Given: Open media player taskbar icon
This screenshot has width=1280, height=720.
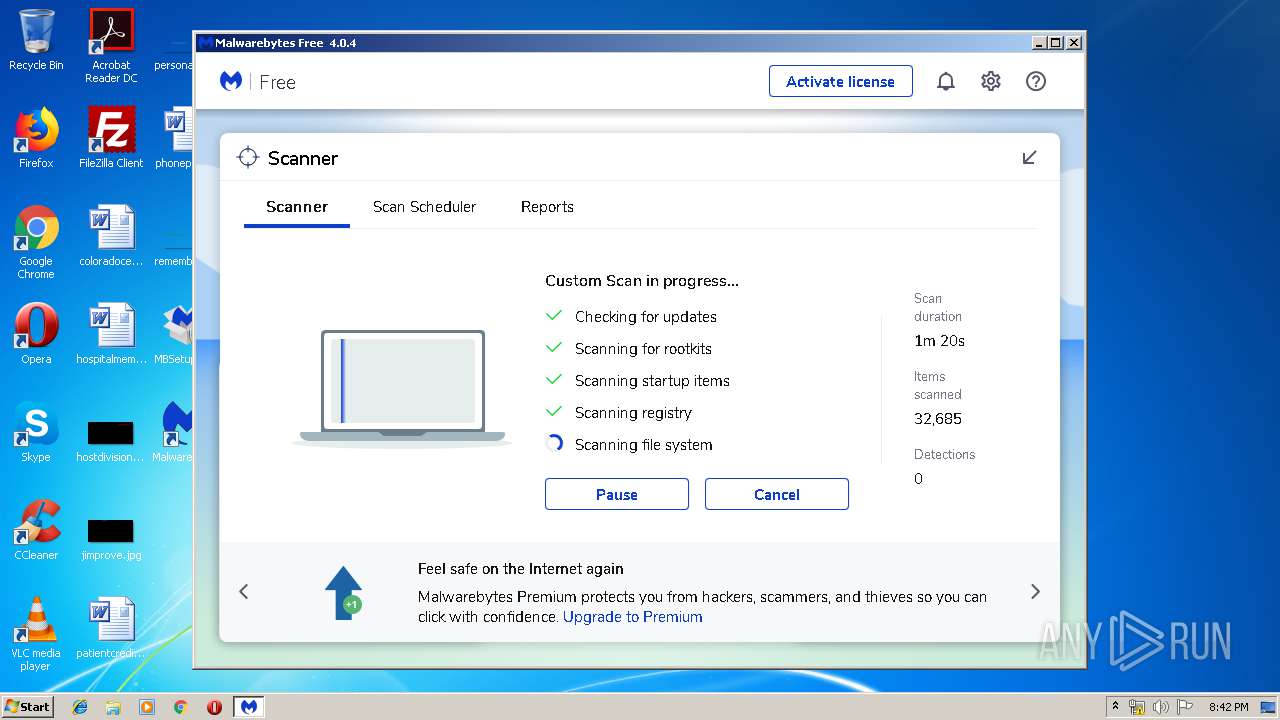Looking at the screenshot, I should coord(147,707).
